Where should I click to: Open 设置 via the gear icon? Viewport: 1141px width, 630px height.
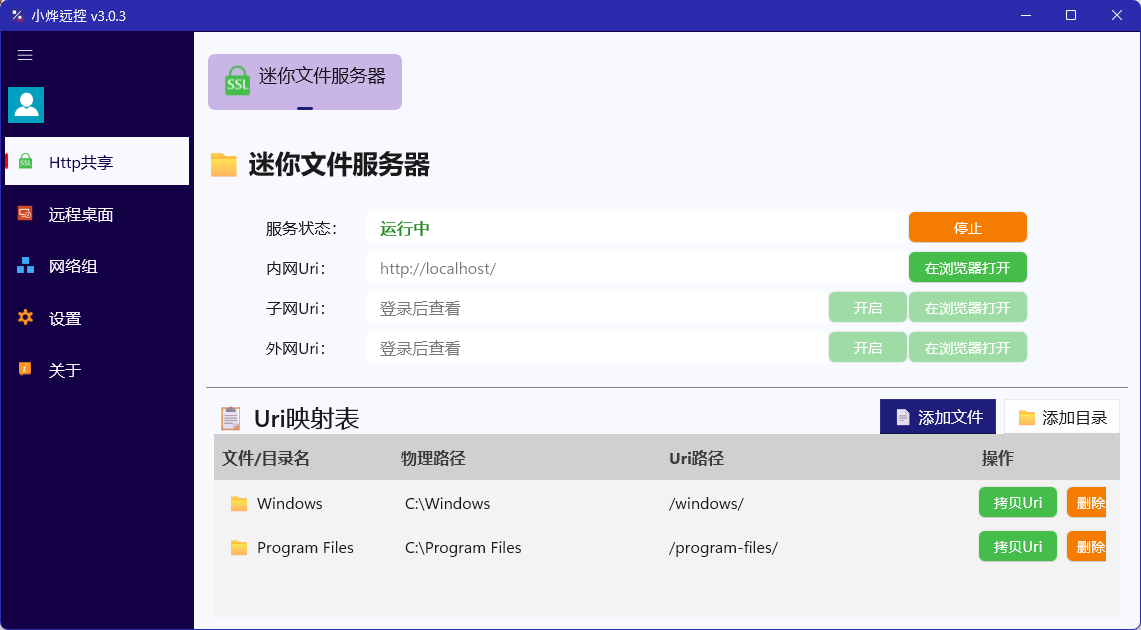click(25, 317)
